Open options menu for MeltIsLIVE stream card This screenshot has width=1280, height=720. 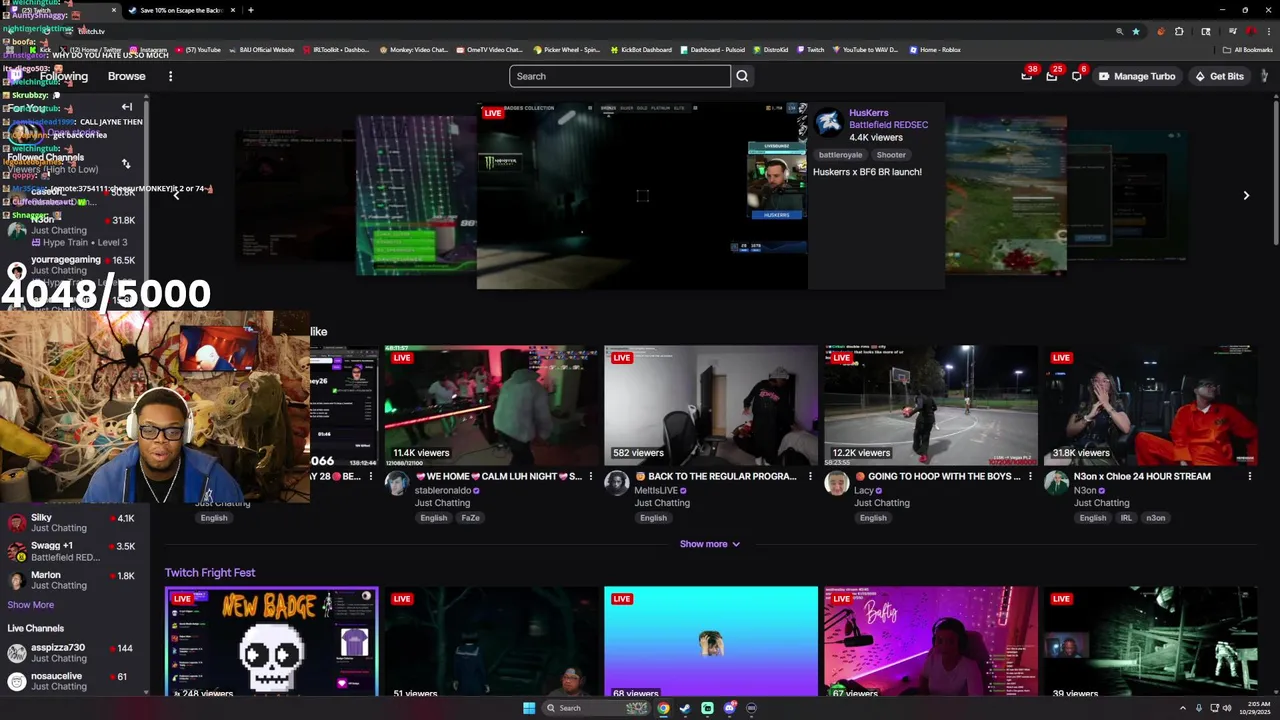coord(810,477)
